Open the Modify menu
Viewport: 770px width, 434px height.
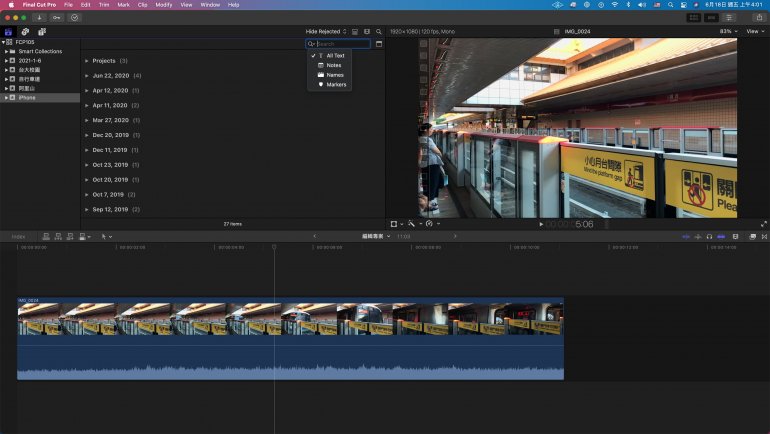(x=163, y=5)
